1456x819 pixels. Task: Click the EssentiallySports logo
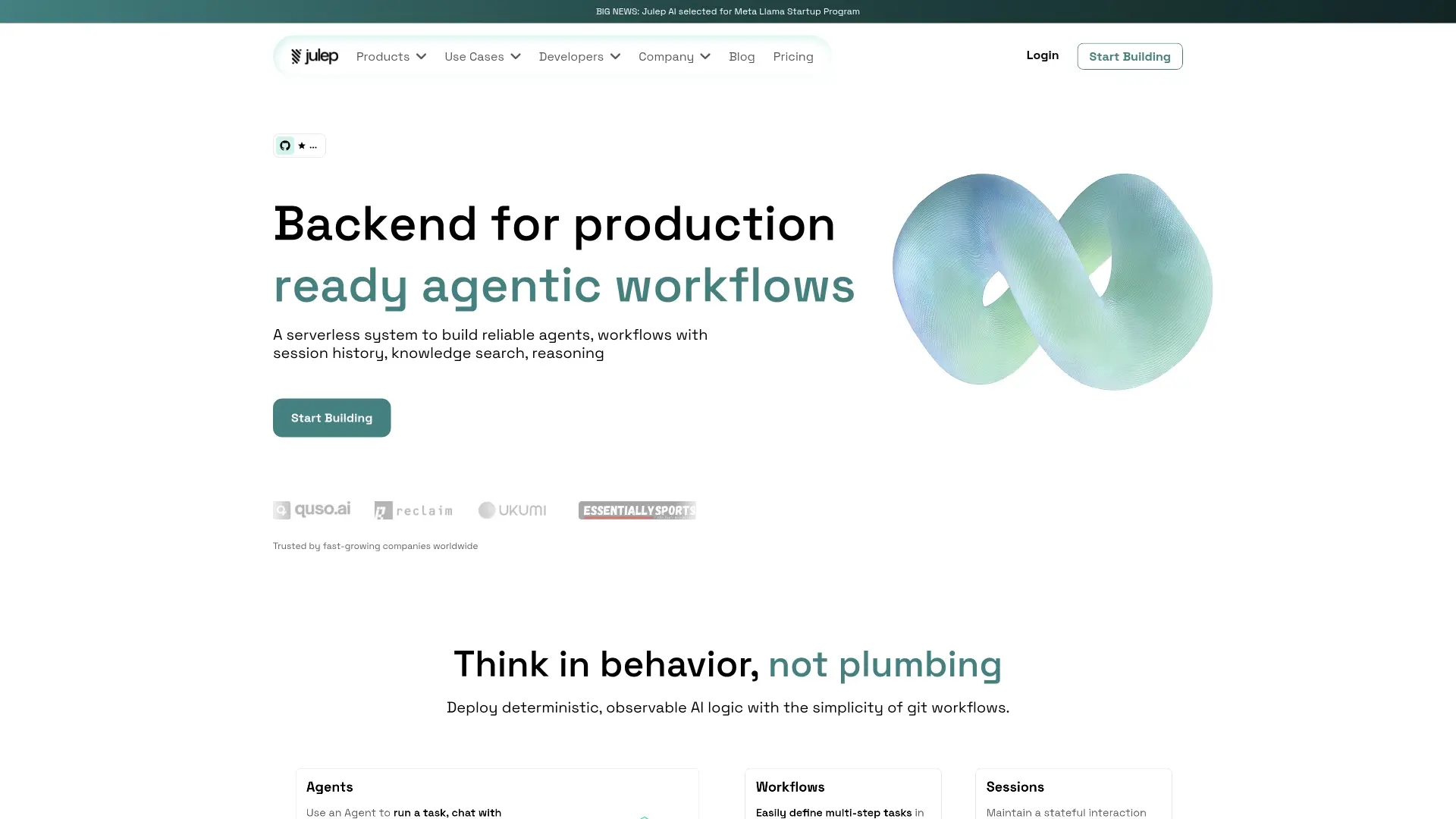(x=637, y=510)
